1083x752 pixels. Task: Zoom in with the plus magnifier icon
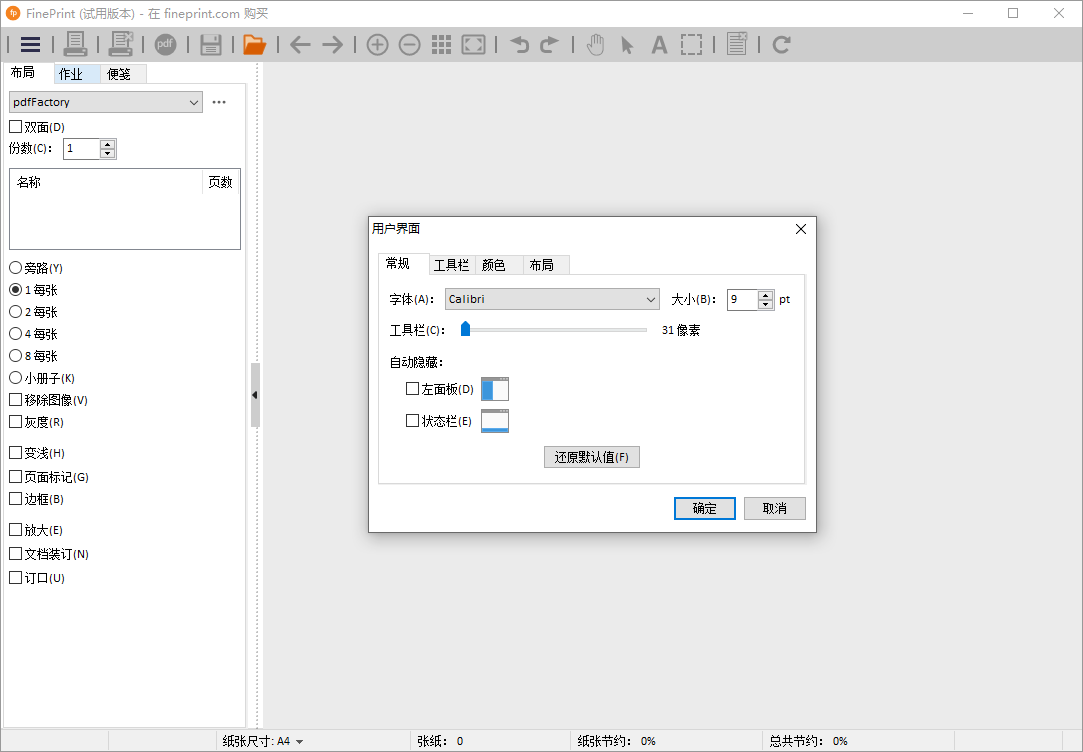377,44
